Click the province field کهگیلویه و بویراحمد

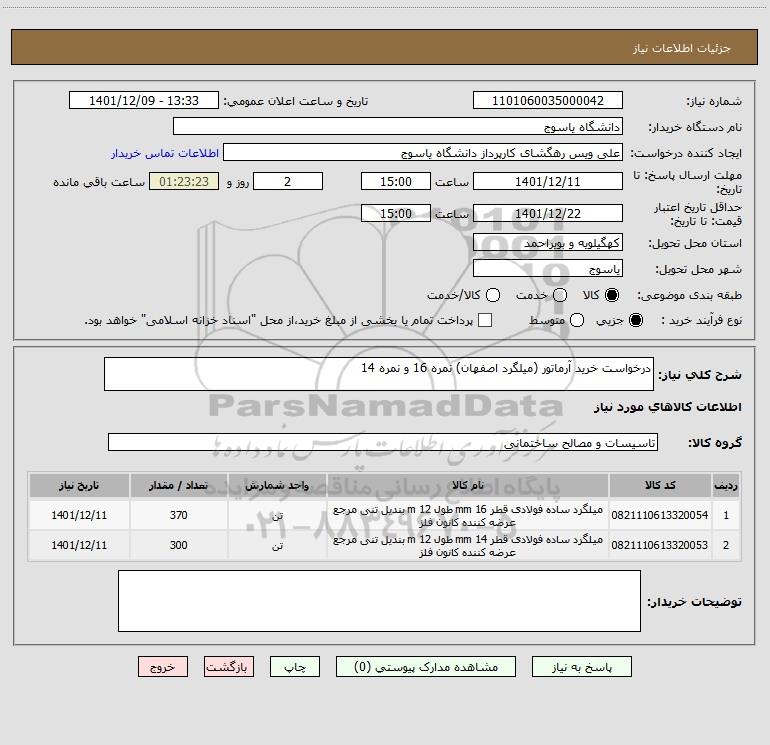point(548,242)
